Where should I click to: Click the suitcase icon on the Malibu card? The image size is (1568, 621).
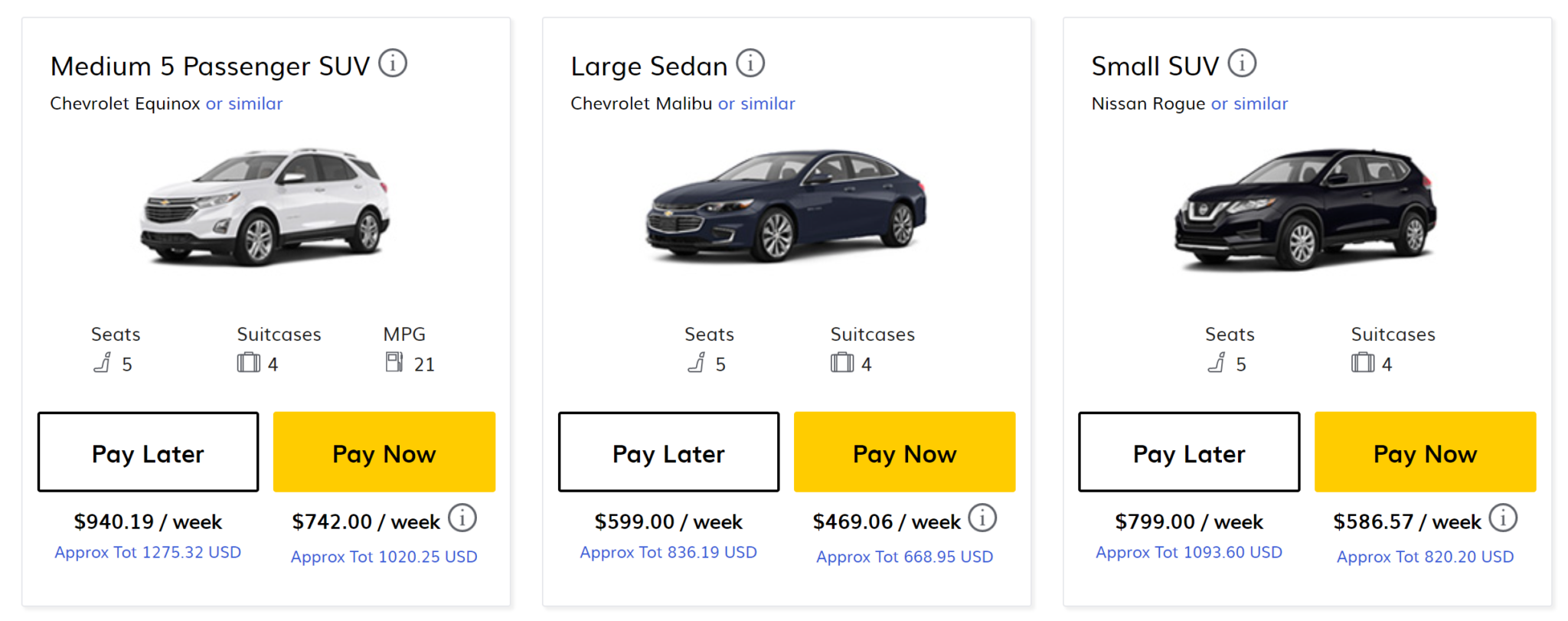click(843, 362)
